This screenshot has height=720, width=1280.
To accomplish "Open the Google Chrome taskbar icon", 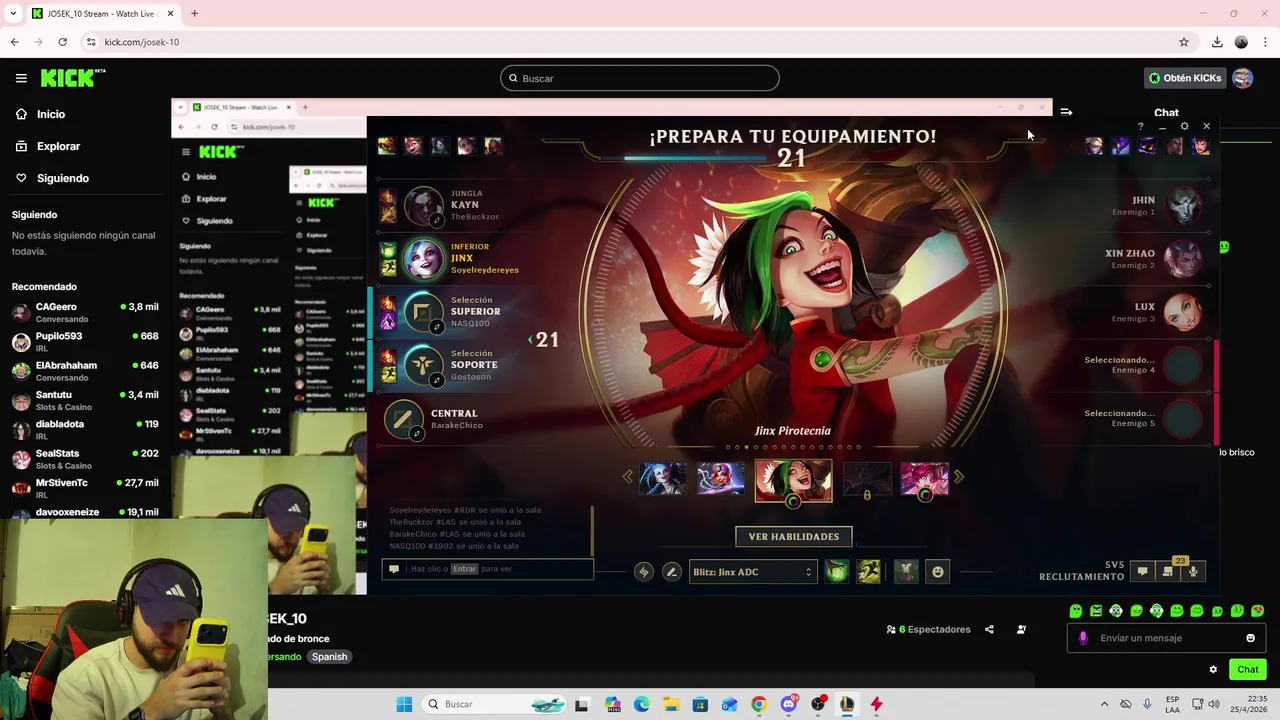I will pyautogui.click(x=759, y=704).
